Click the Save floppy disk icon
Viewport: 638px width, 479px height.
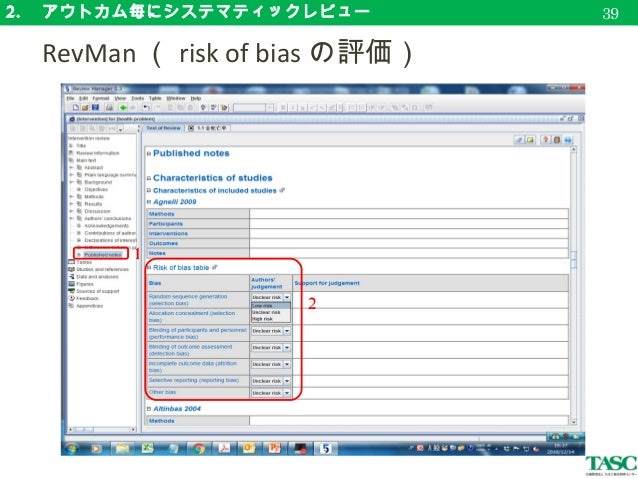click(95, 107)
